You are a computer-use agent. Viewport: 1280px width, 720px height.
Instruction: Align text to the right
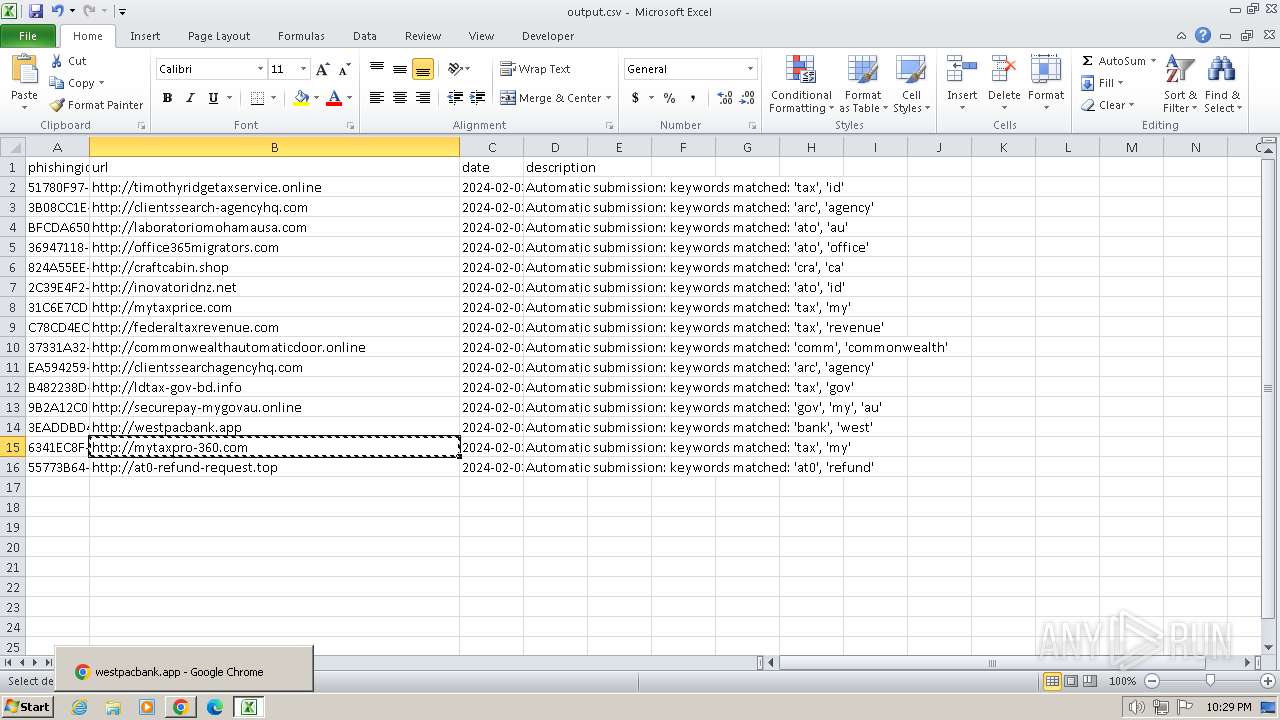click(x=423, y=97)
